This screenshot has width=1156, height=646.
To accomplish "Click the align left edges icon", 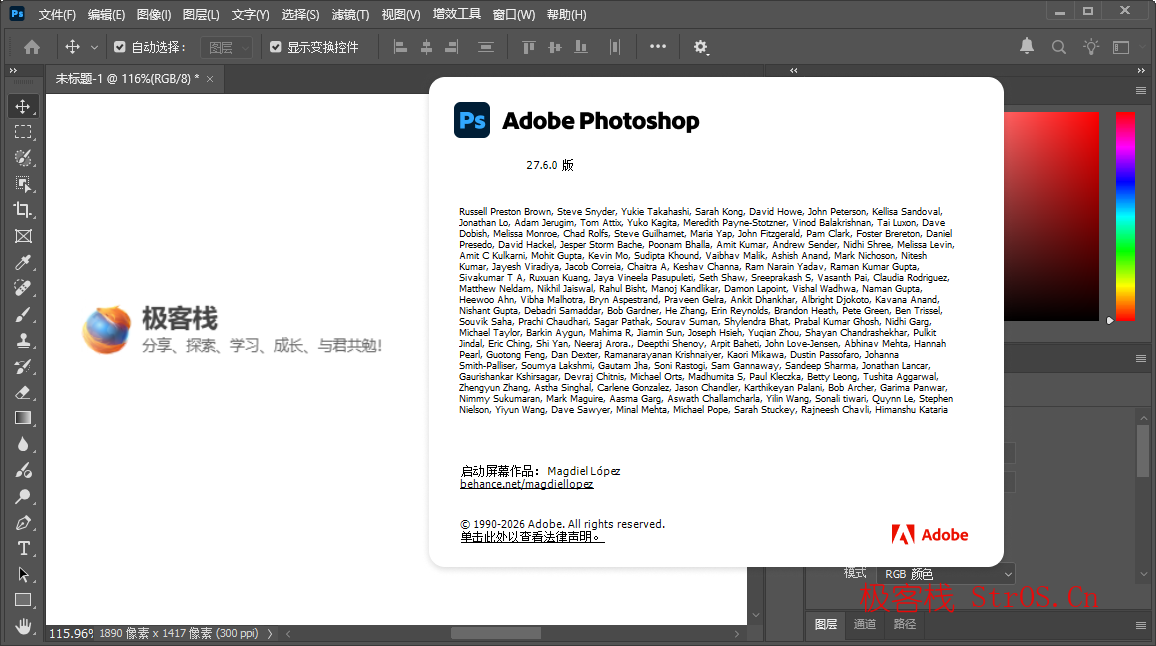I will pos(400,47).
